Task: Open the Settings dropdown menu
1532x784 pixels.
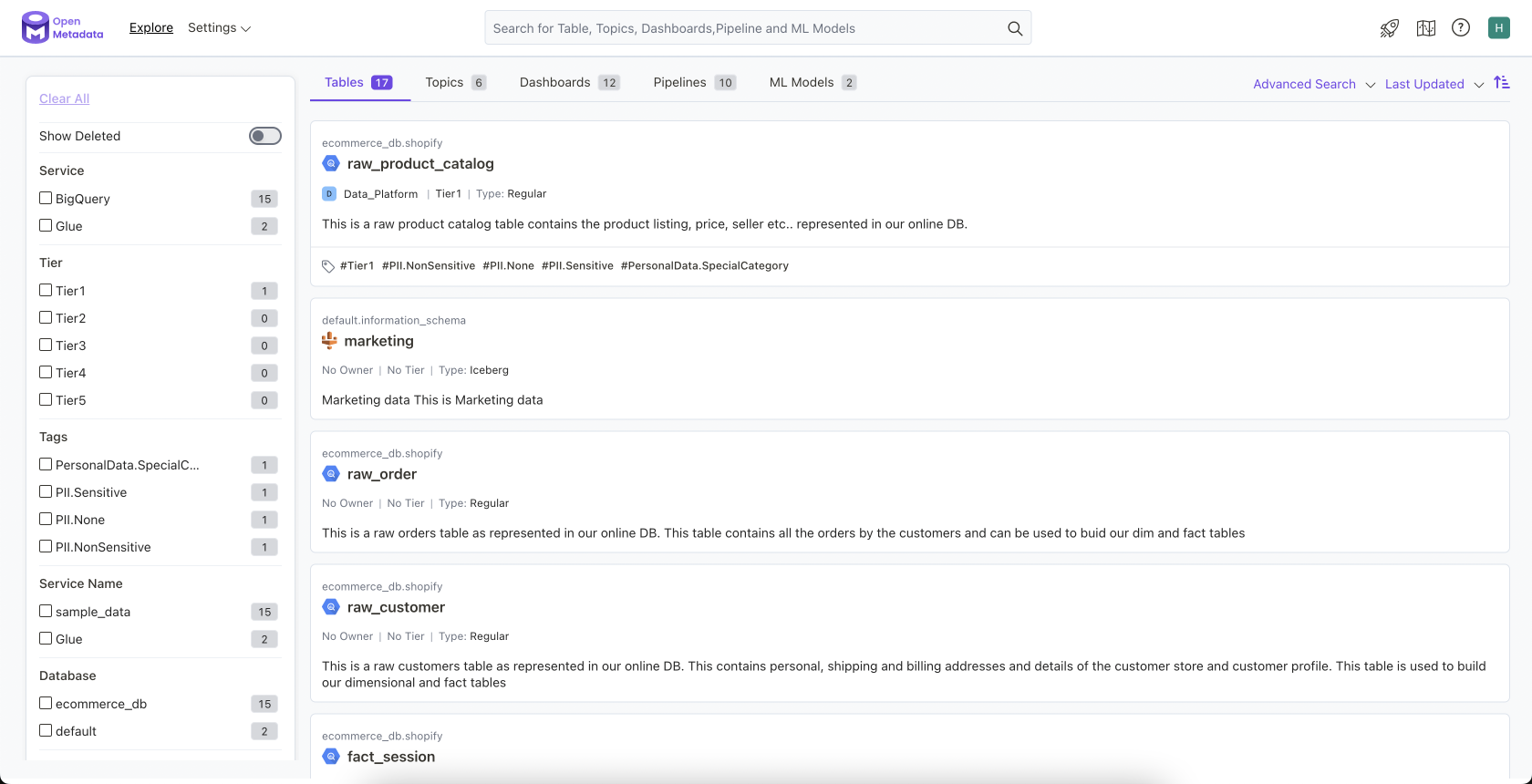Action: (x=219, y=28)
